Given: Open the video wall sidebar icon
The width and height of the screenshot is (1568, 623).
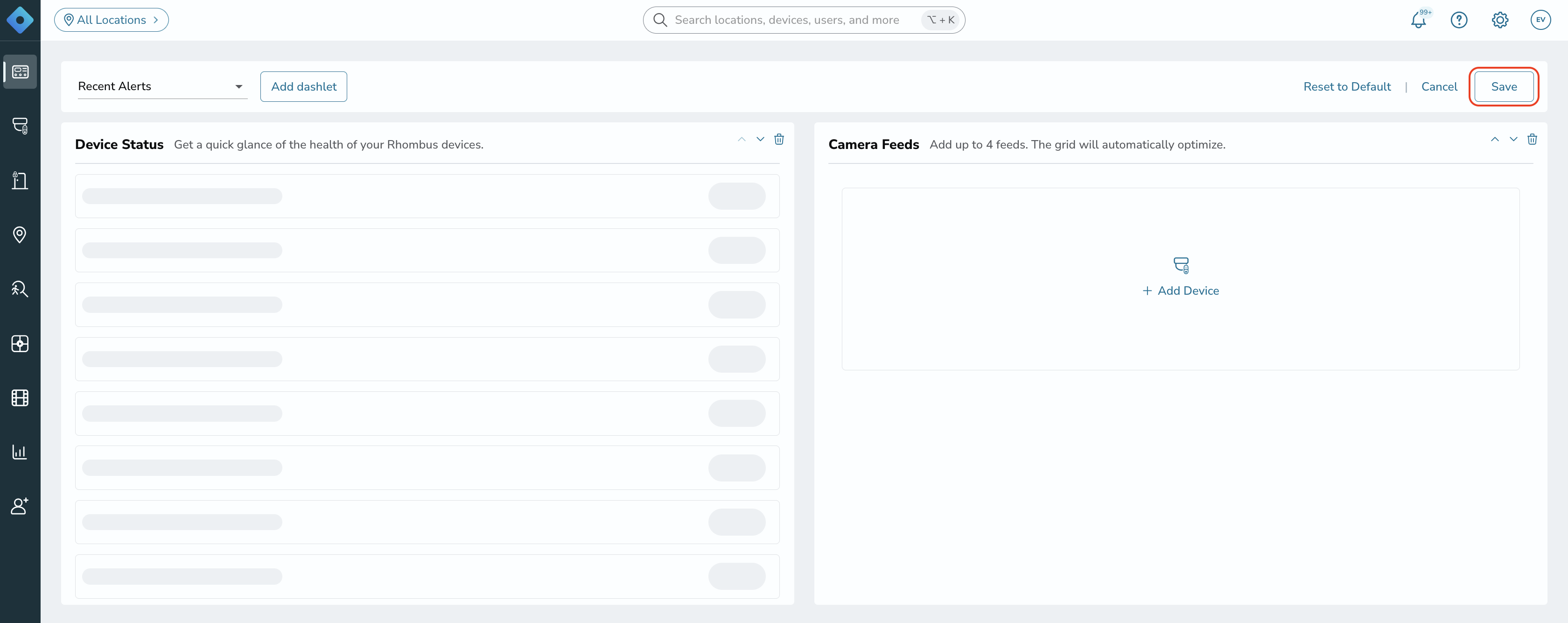Looking at the screenshot, I should point(20,343).
